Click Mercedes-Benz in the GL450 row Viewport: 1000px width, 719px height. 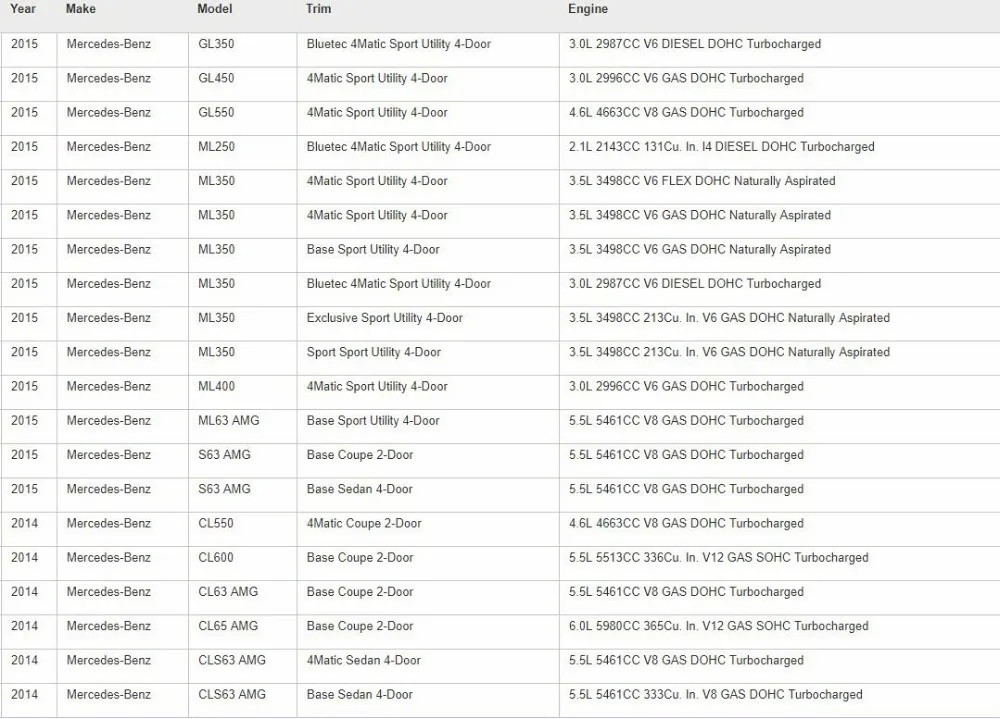[x=108, y=78]
